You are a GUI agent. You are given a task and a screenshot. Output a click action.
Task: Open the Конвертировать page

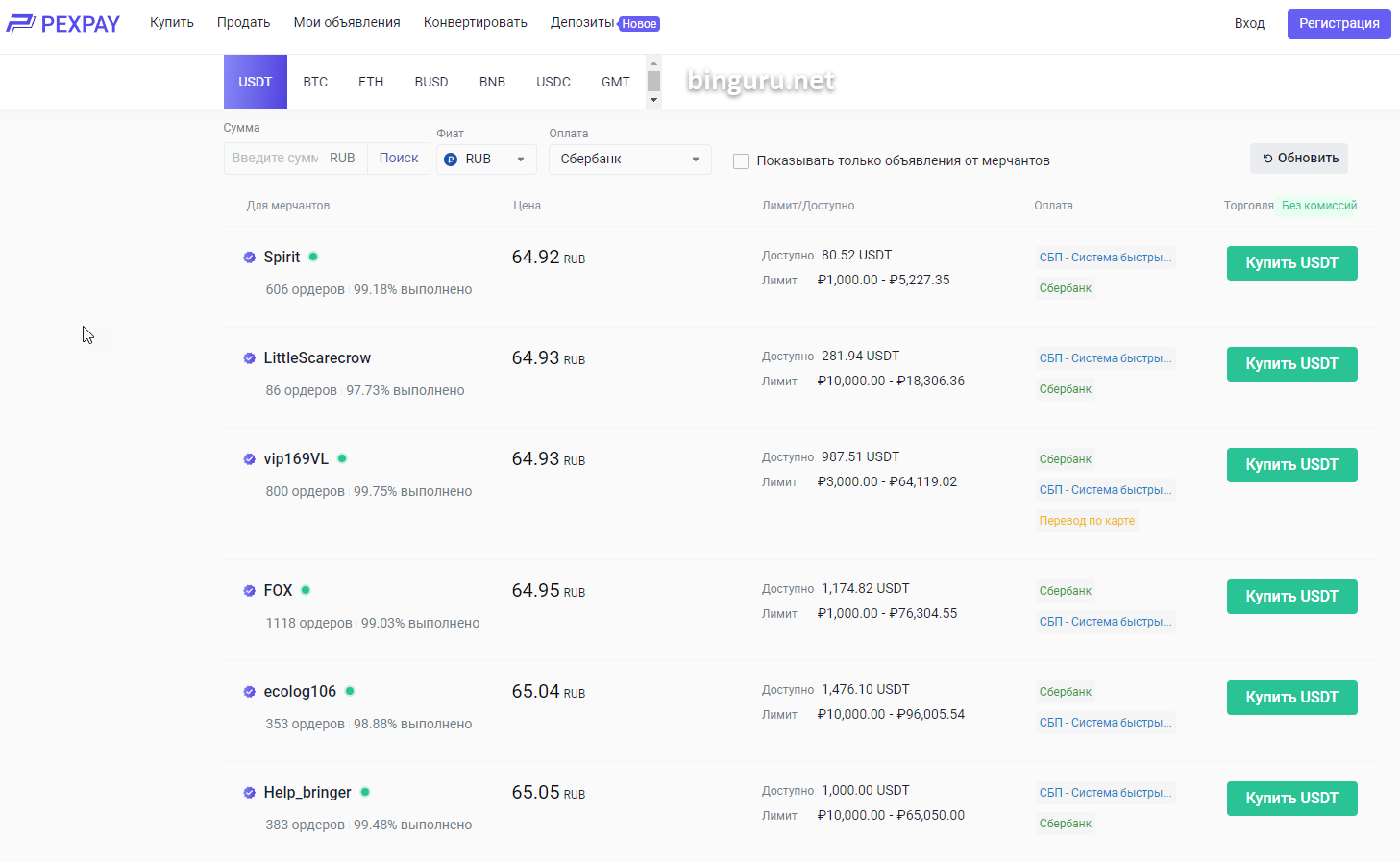pos(476,23)
